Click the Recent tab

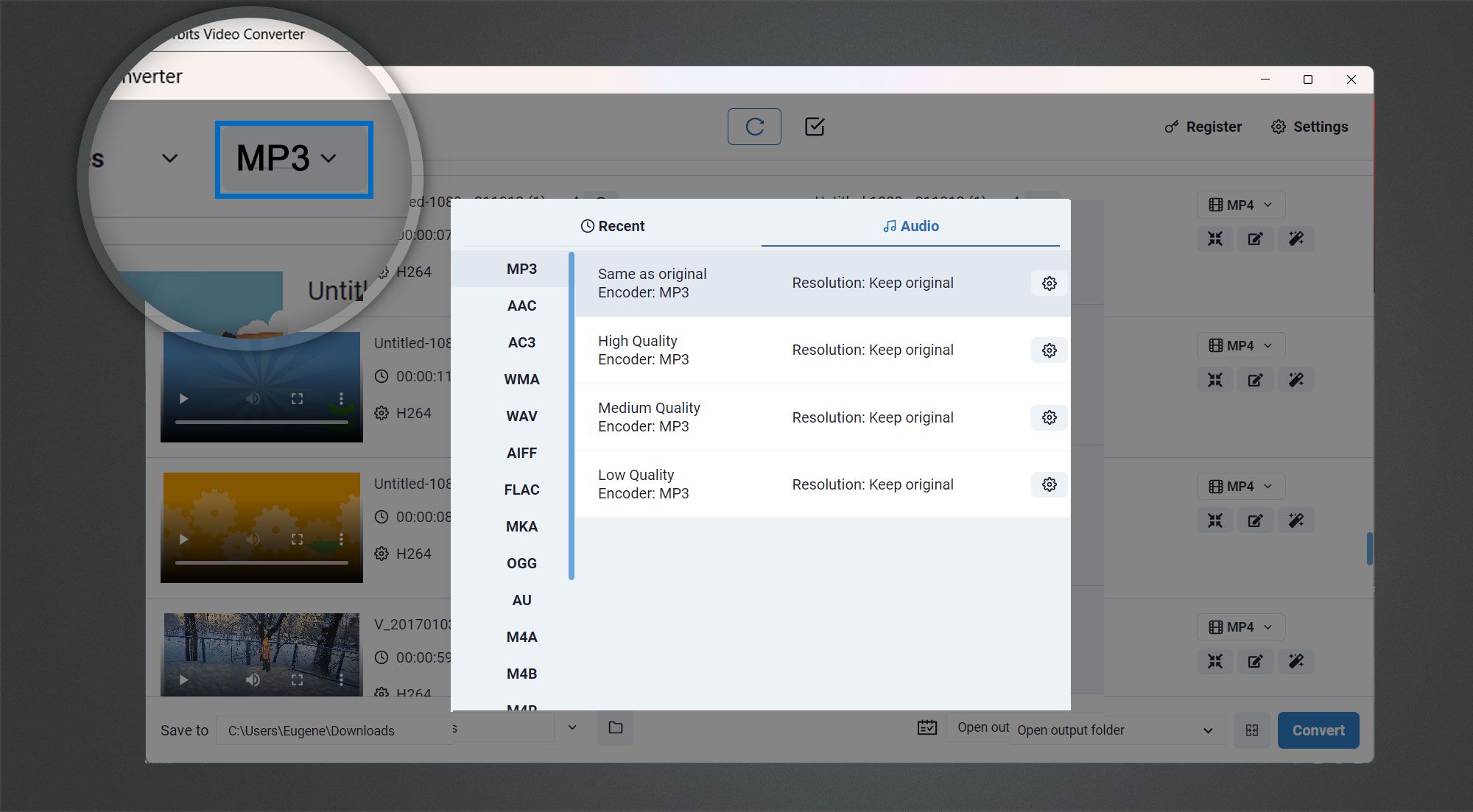[612, 225]
